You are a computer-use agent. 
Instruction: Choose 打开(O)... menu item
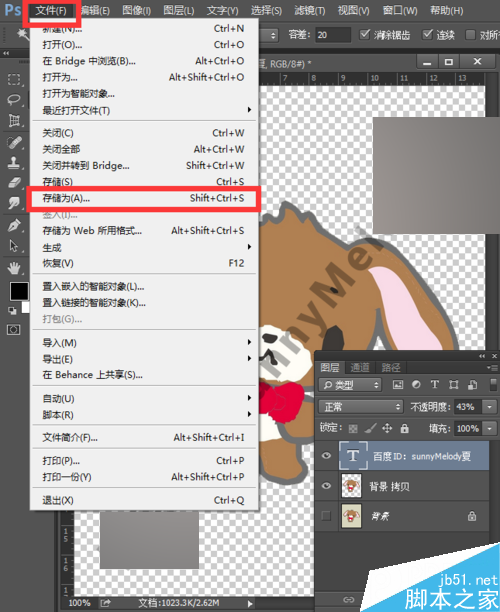144,45
